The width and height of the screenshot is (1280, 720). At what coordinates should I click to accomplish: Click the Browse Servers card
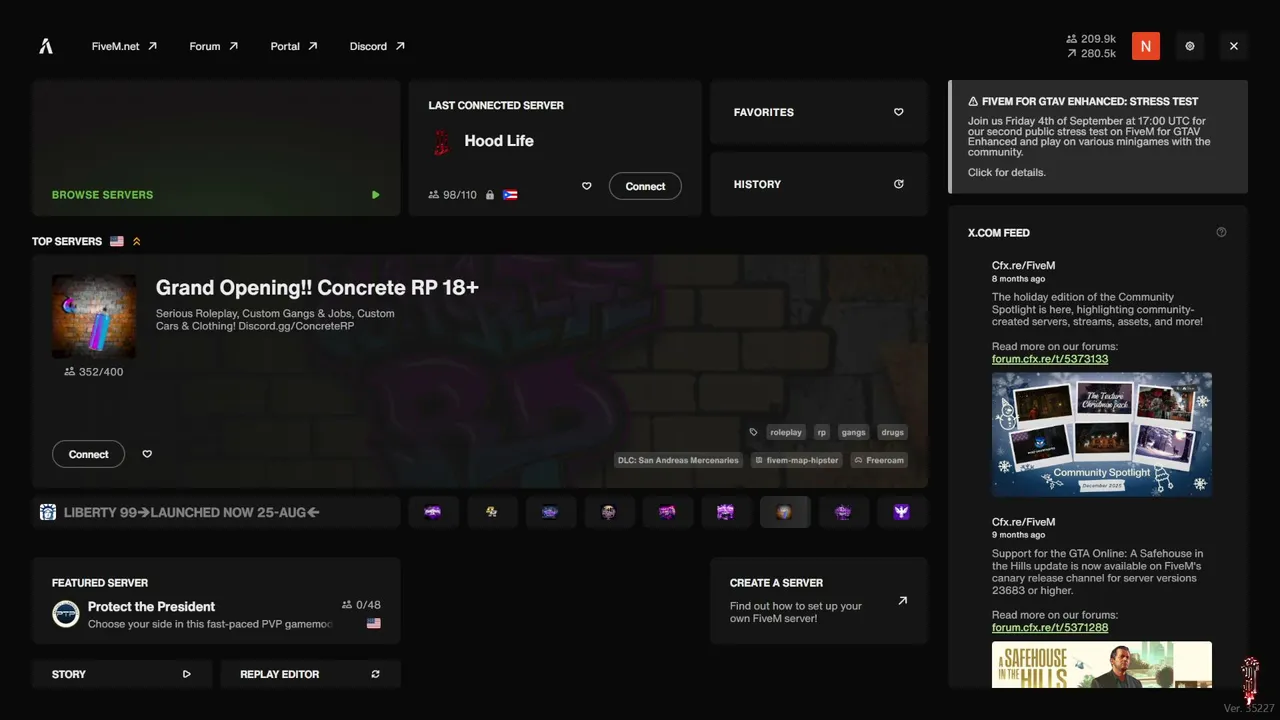point(216,148)
